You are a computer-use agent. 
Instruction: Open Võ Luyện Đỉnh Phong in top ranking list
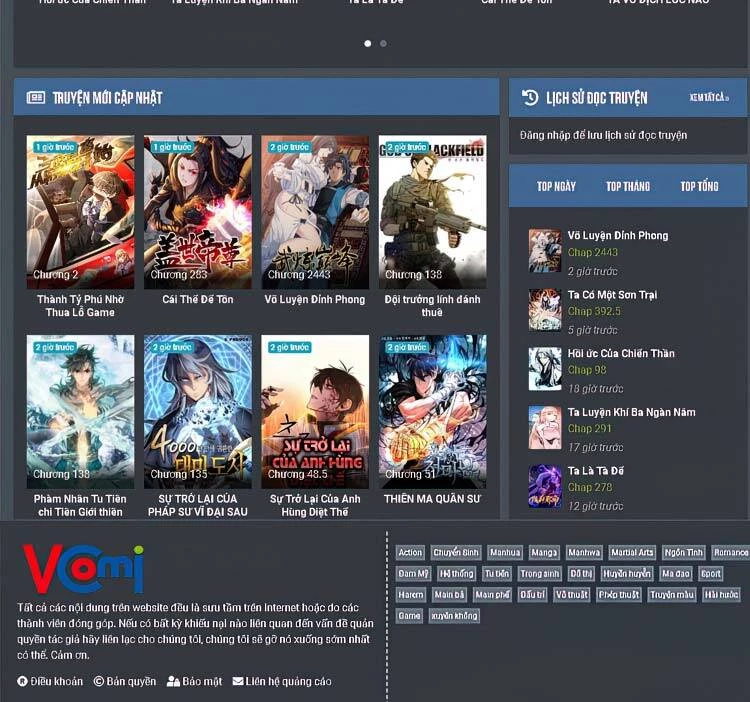pyautogui.click(x=617, y=236)
